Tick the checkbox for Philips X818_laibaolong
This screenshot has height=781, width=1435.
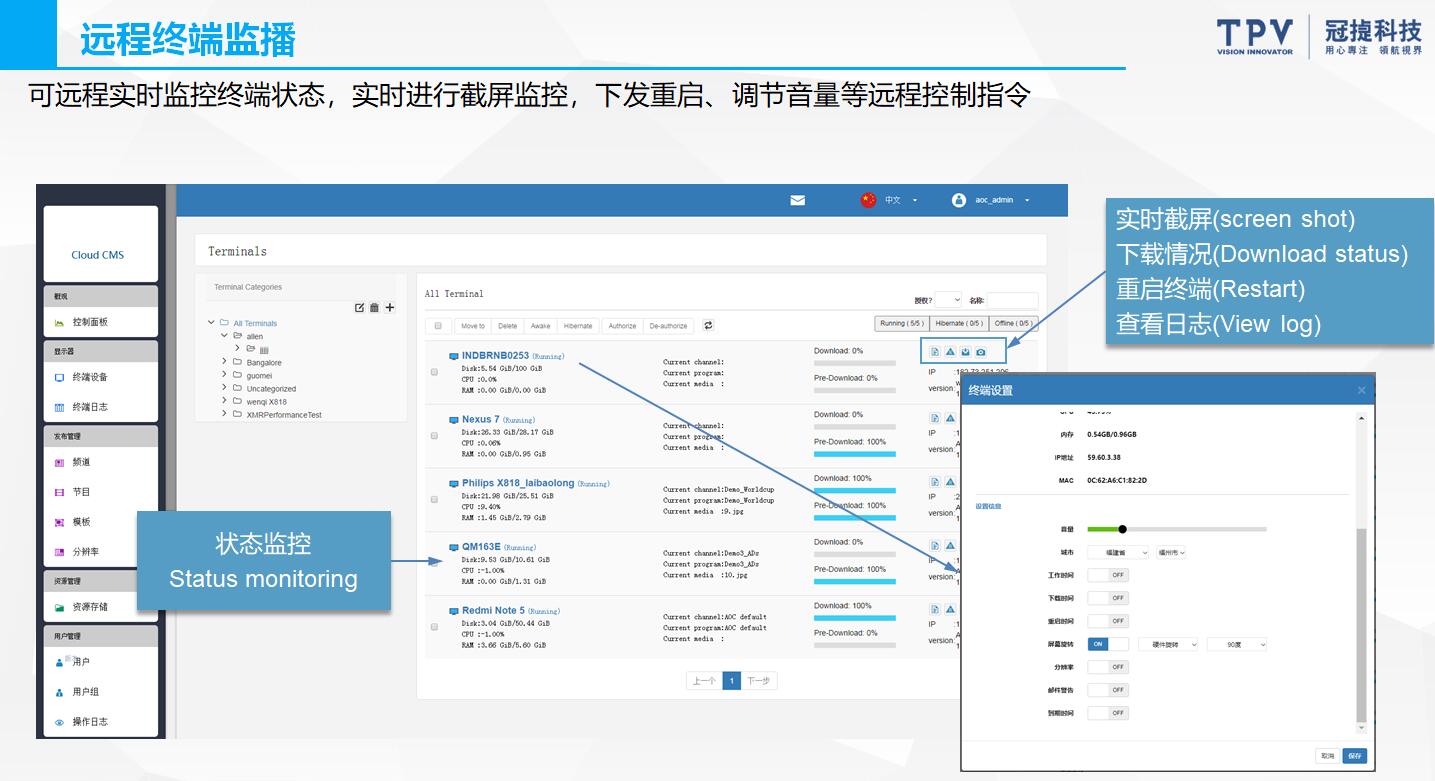tap(434, 499)
